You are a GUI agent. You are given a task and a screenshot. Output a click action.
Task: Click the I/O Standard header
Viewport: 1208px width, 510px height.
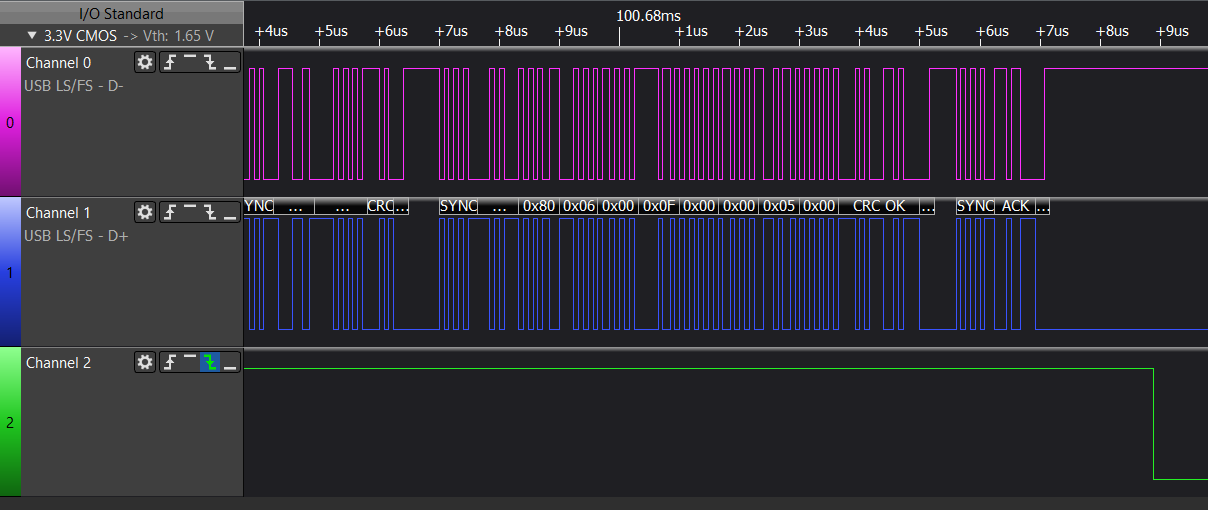click(x=121, y=13)
